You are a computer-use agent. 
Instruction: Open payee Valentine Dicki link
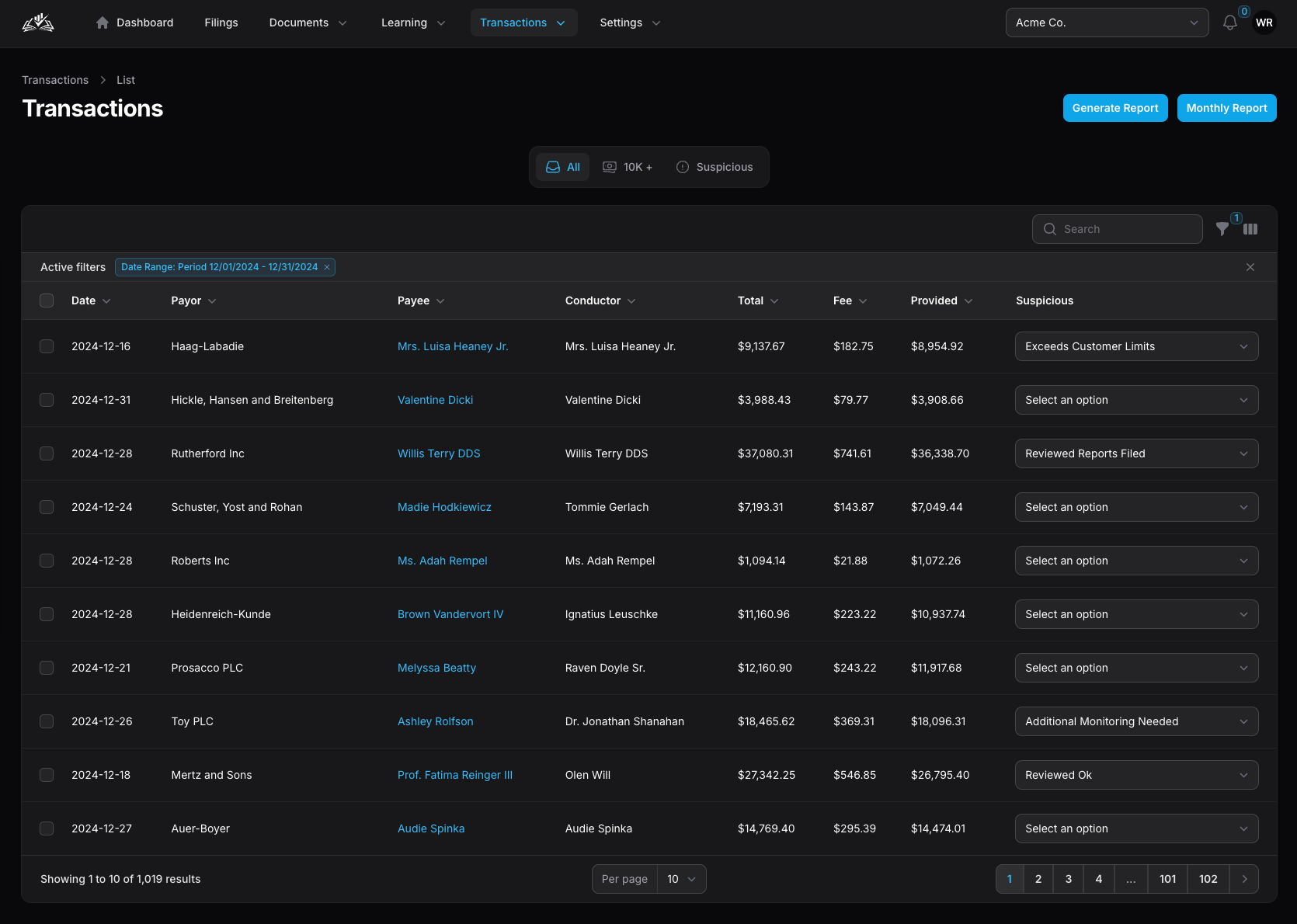[x=435, y=400]
